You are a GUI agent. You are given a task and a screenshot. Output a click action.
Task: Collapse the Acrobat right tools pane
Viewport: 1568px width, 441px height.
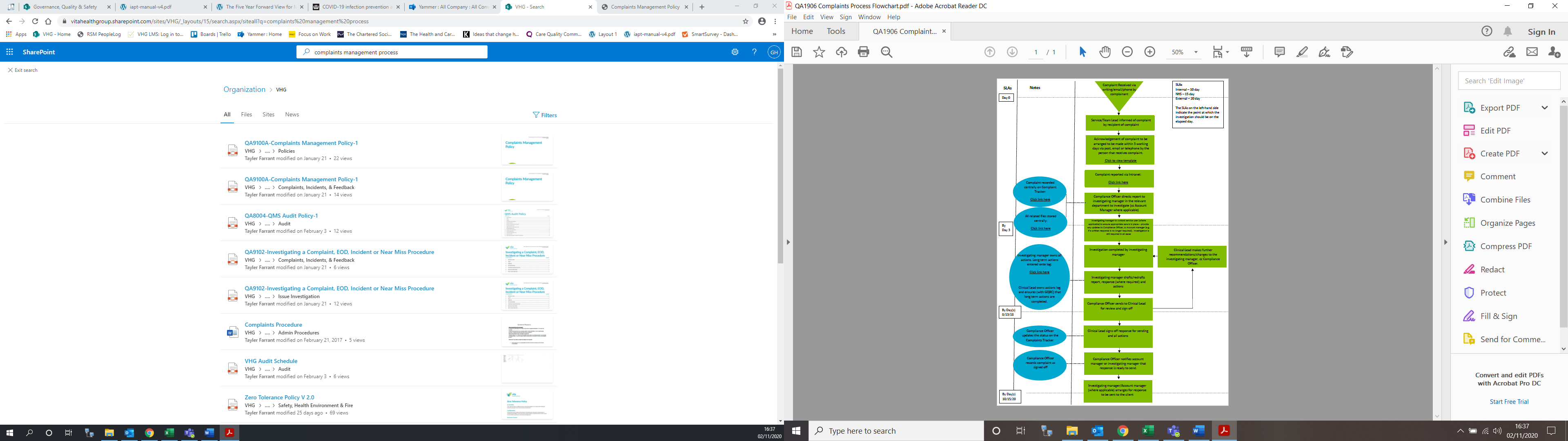(1445, 243)
